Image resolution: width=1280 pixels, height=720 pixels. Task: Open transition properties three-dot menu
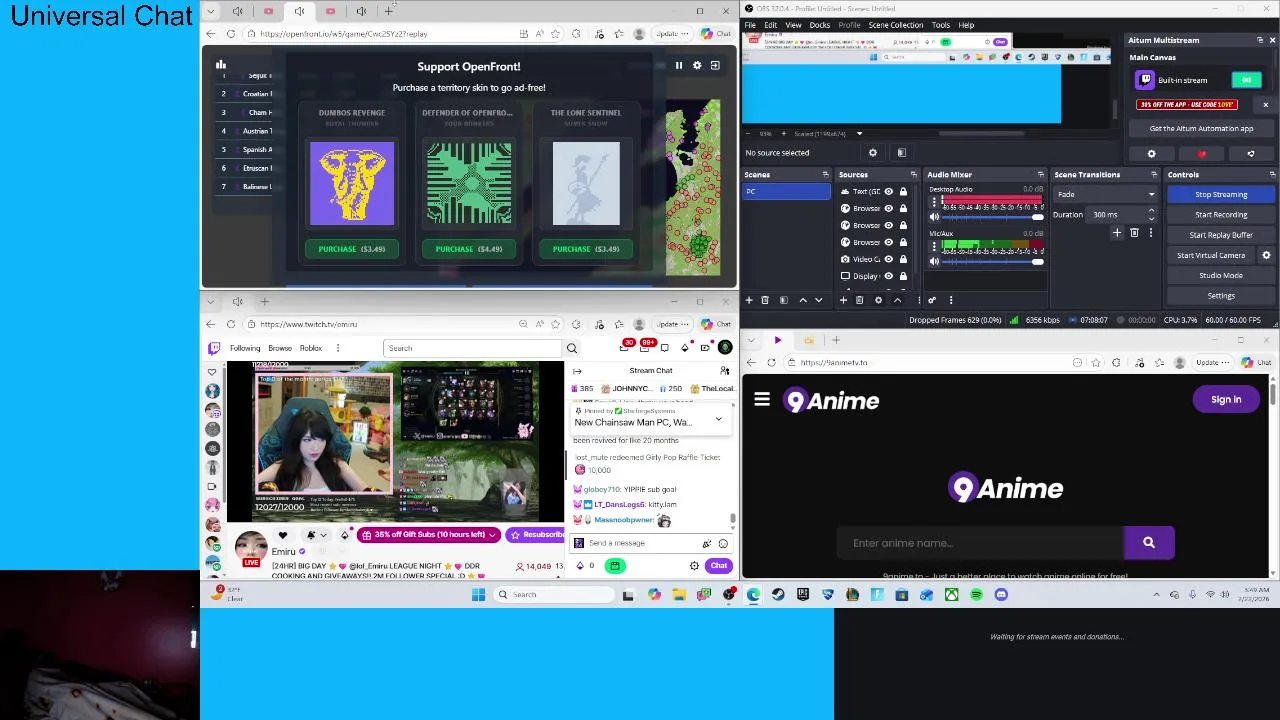1150,233
